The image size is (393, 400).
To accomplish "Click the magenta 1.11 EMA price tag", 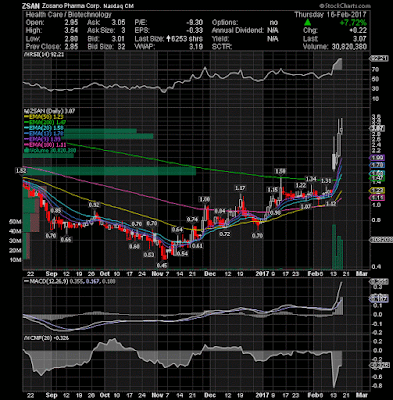I will 377,198.
